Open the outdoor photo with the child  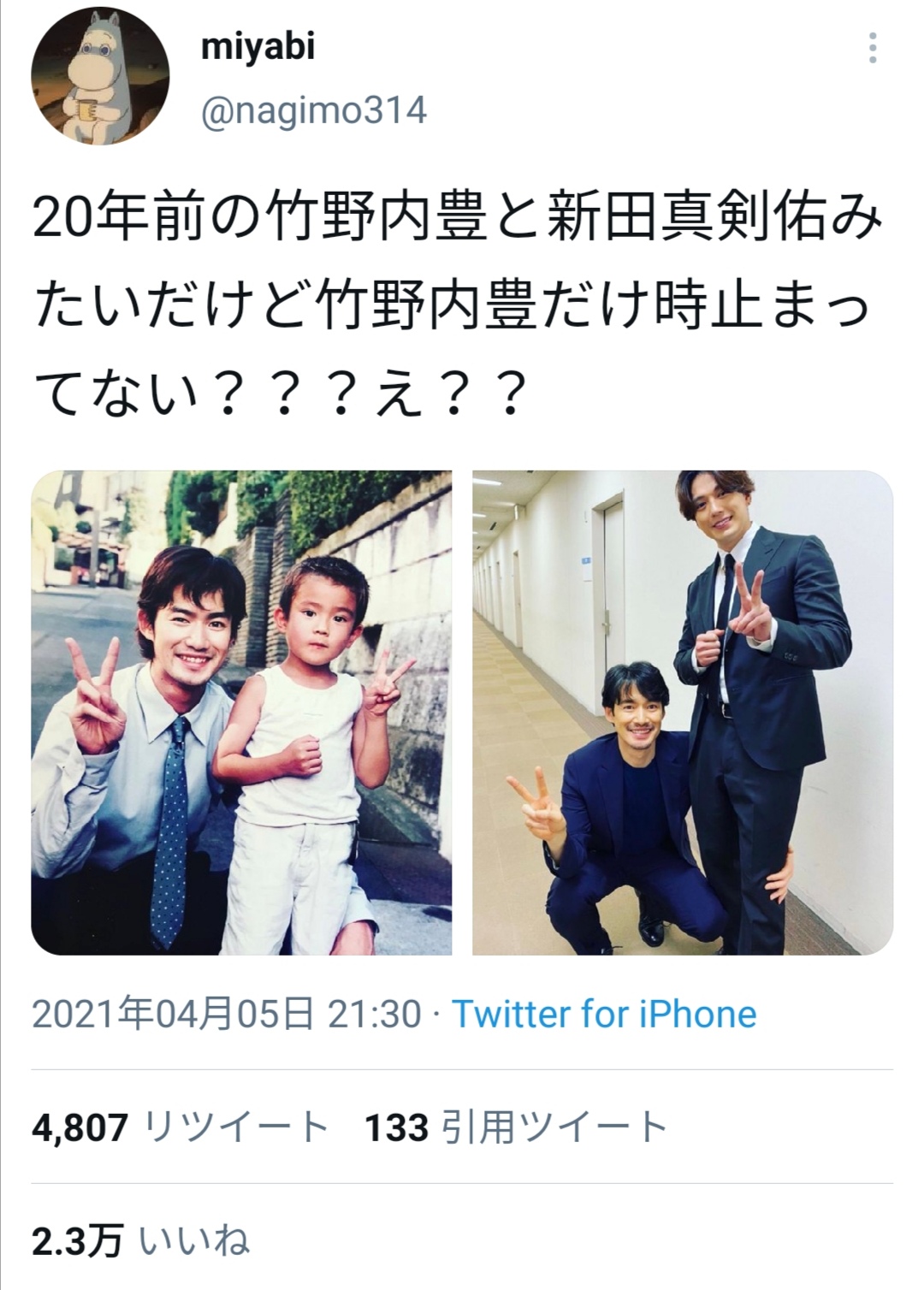pos(242,713)
